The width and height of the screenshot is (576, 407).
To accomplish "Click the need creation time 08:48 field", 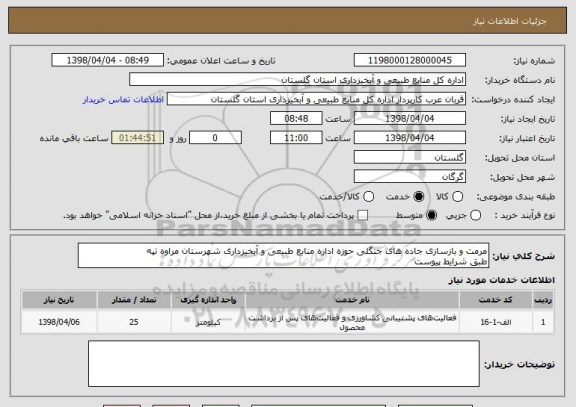I will click(296, 119).
